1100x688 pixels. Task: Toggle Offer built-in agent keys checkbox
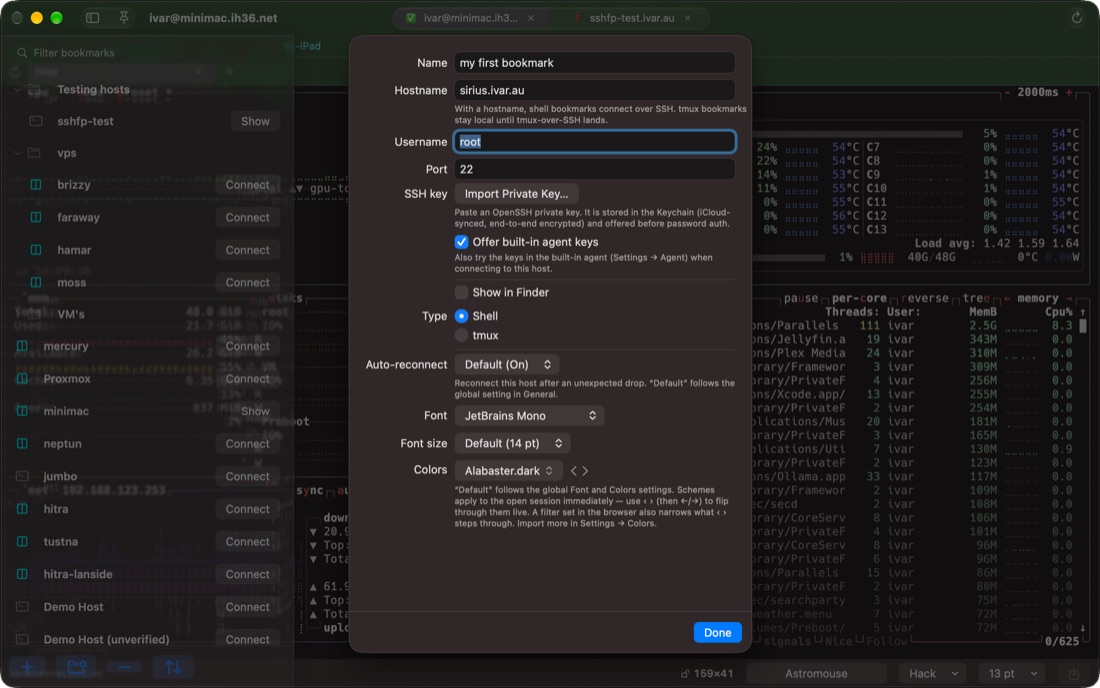click(461, 242)
